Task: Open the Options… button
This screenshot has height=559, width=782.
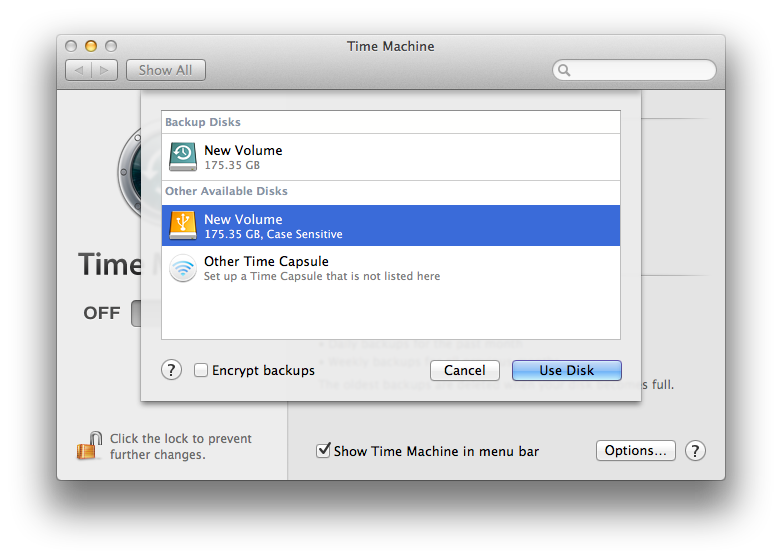Action: coord(636,451)
